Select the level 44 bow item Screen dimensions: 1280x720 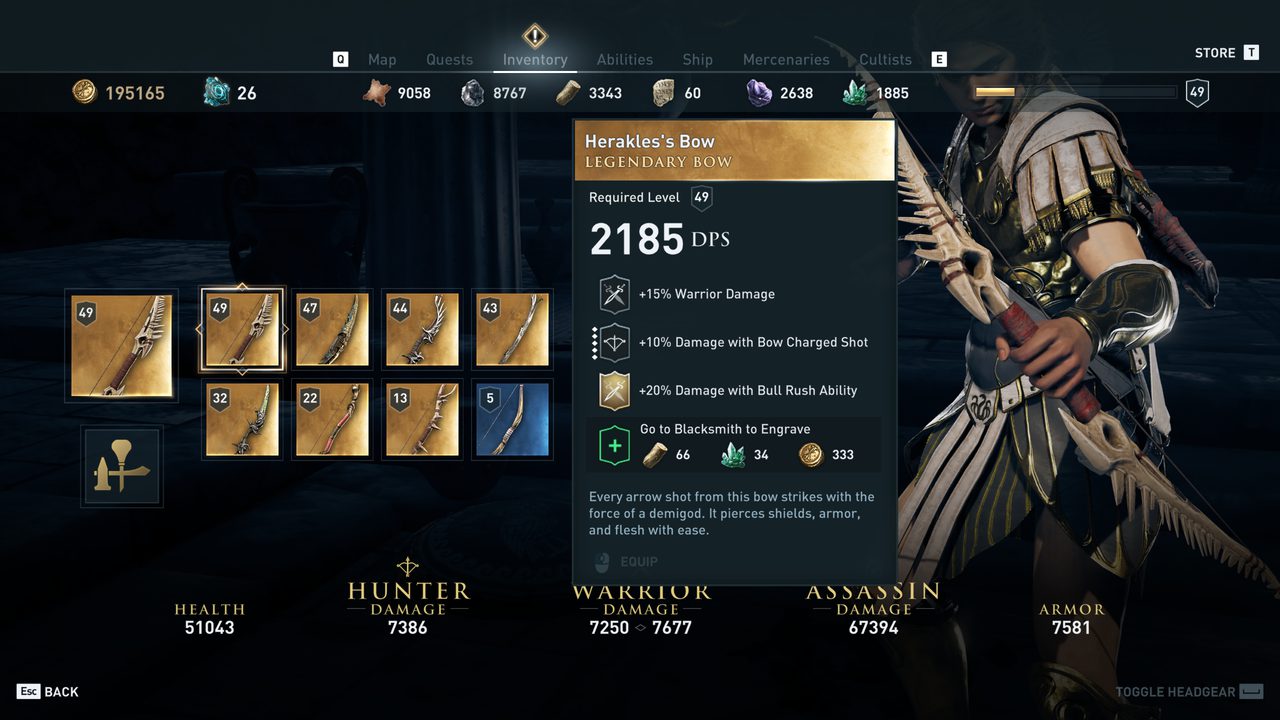tap(422, 329)
